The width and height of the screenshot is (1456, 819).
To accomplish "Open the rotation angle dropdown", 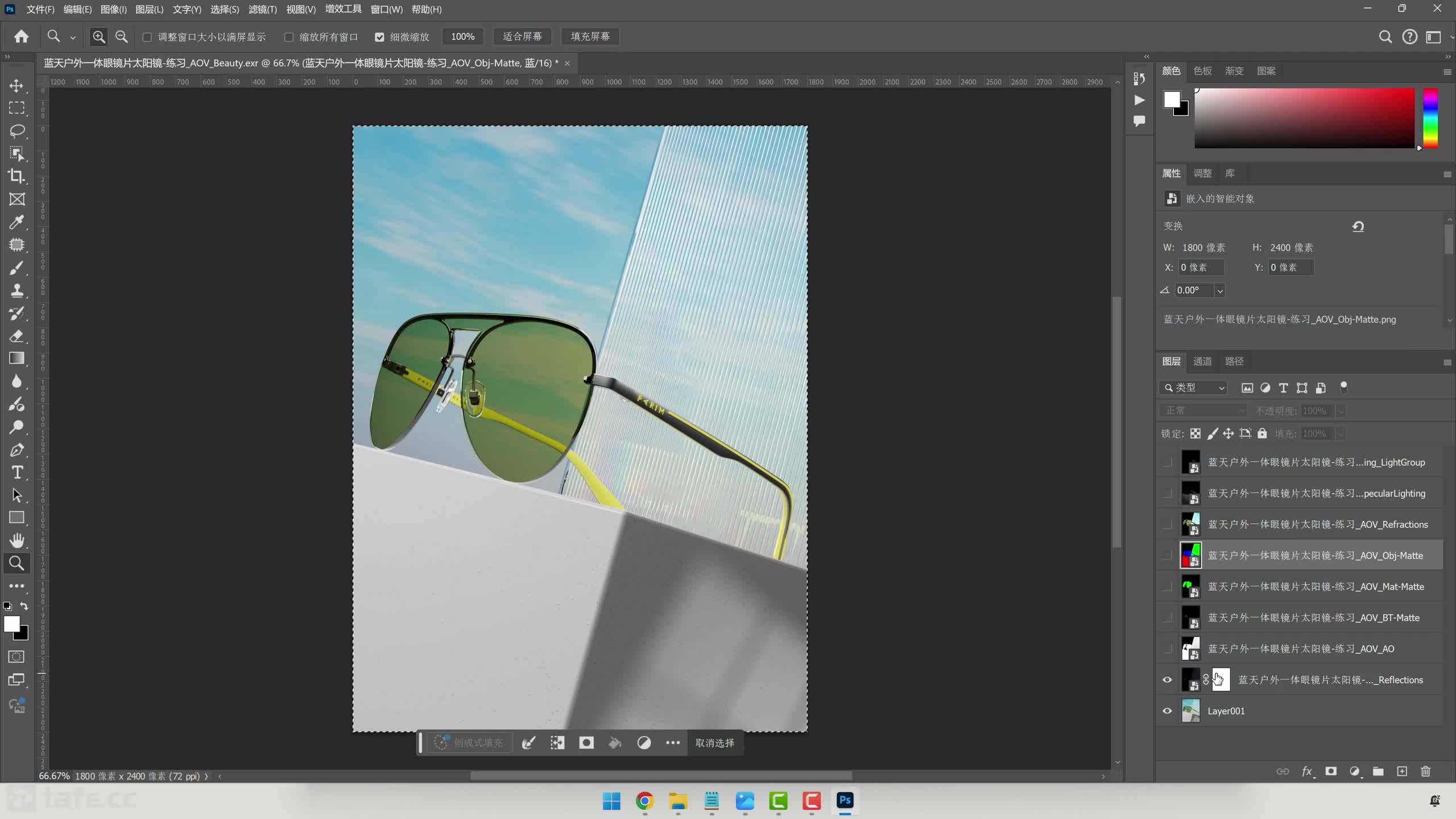I will point(1219,291).
